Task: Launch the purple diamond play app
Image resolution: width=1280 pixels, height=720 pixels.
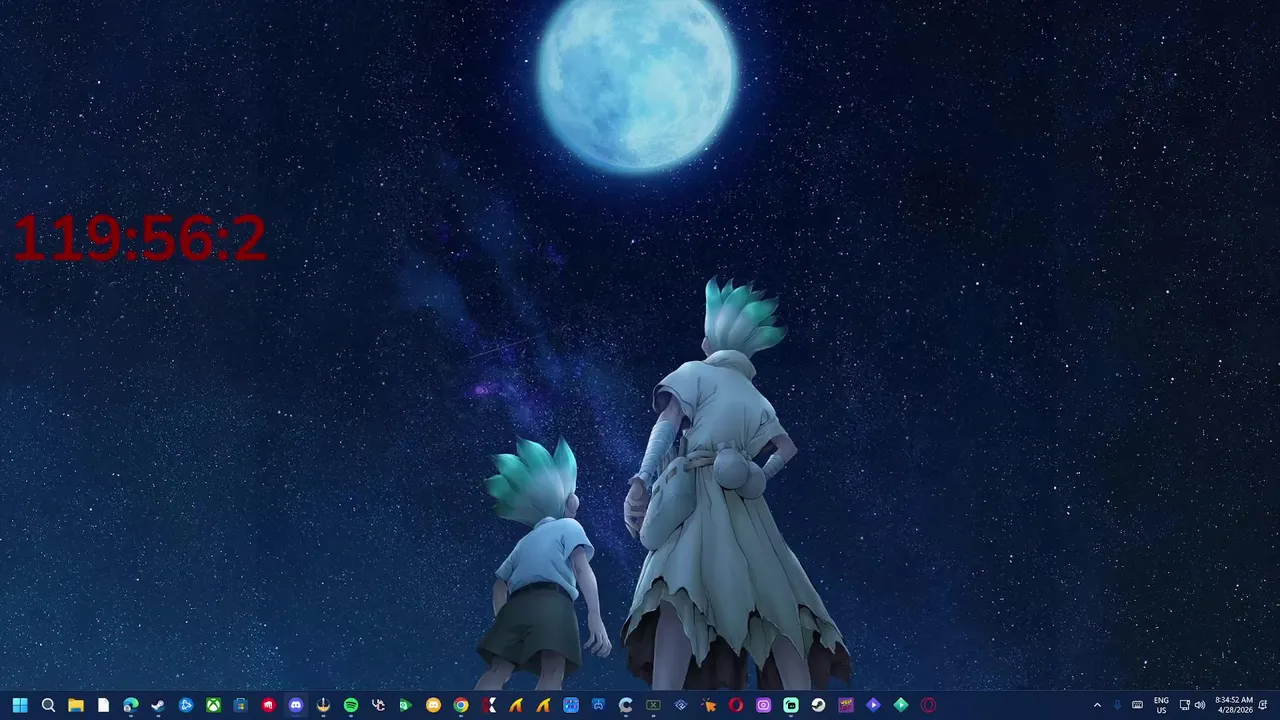Action: (x=873, y=705)
